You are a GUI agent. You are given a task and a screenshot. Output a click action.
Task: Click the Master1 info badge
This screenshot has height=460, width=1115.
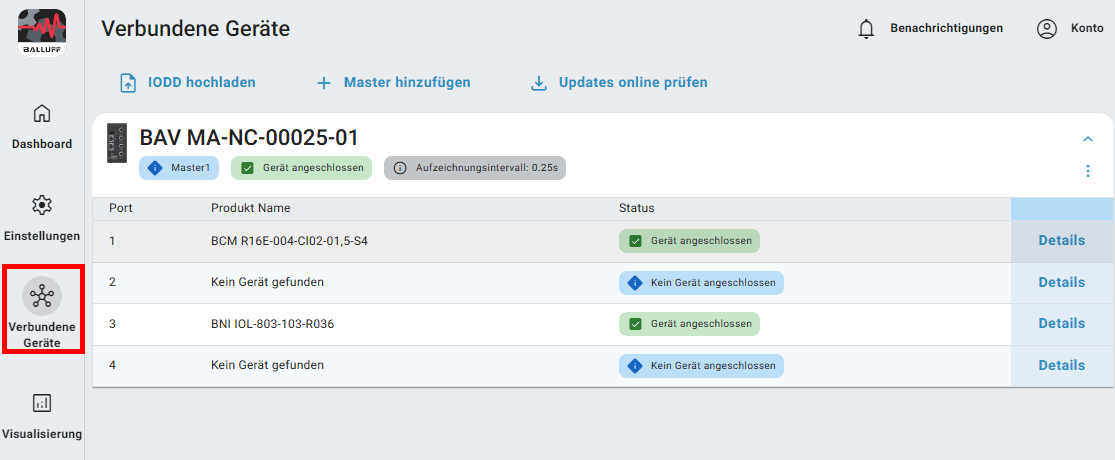point(179,168)
